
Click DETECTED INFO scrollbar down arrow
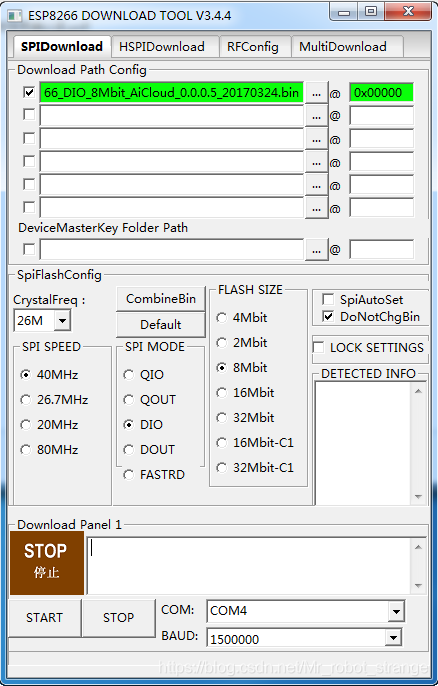click(x=418, y=497)
